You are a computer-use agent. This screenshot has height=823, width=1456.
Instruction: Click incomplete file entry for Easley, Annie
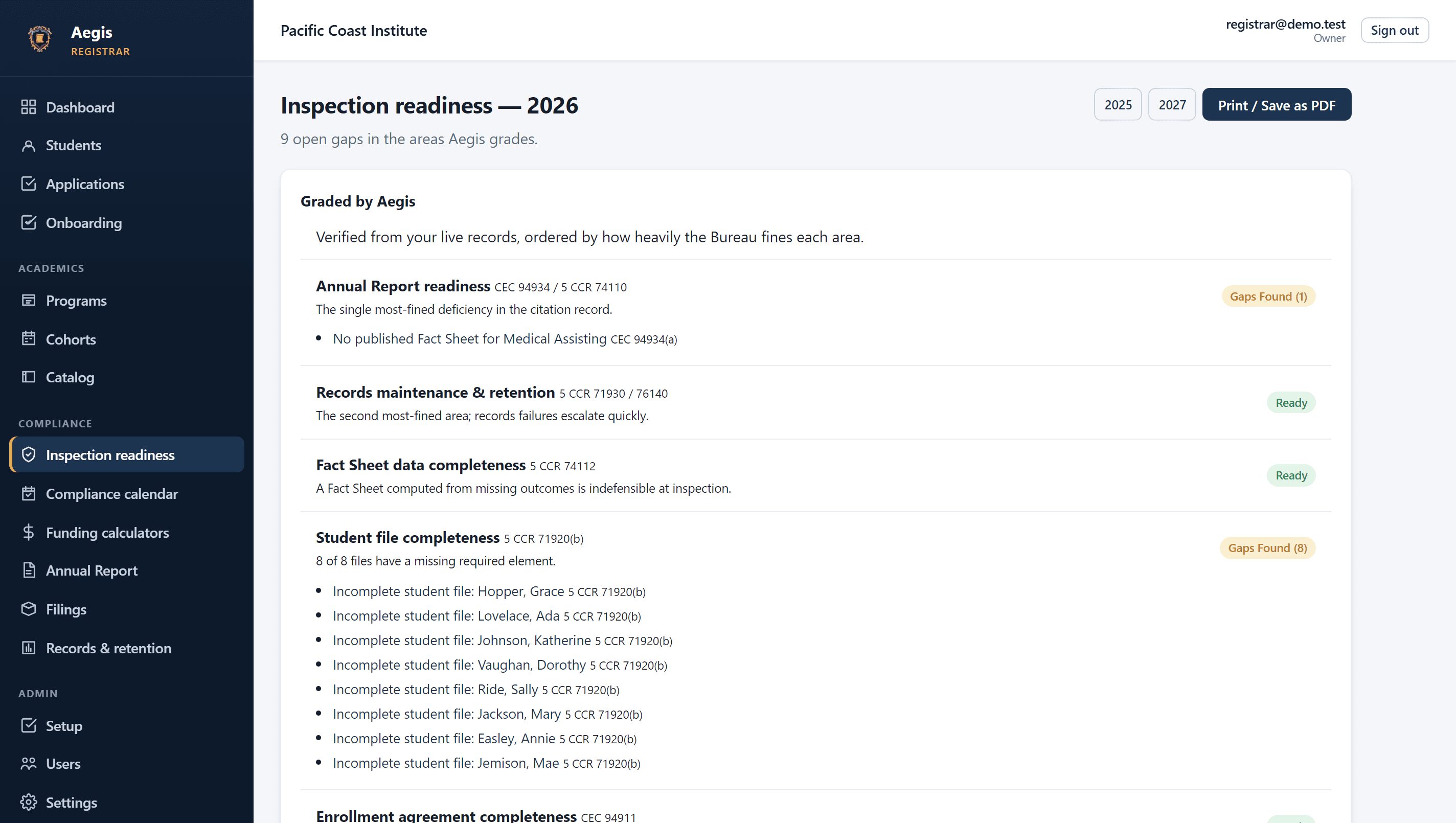point(484,738)
